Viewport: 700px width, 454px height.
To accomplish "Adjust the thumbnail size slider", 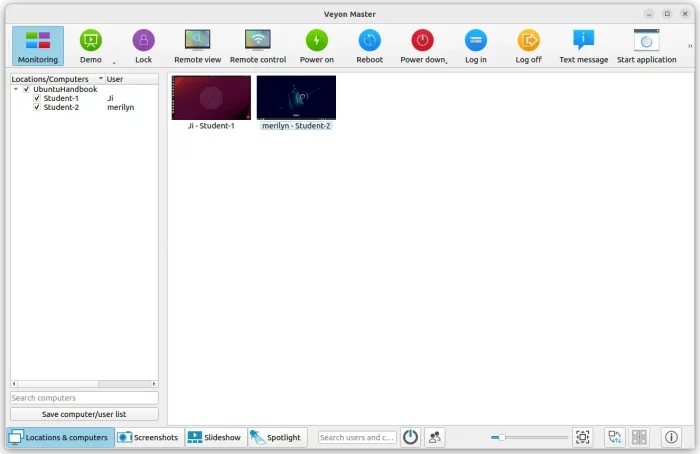I will coord(502,437).
